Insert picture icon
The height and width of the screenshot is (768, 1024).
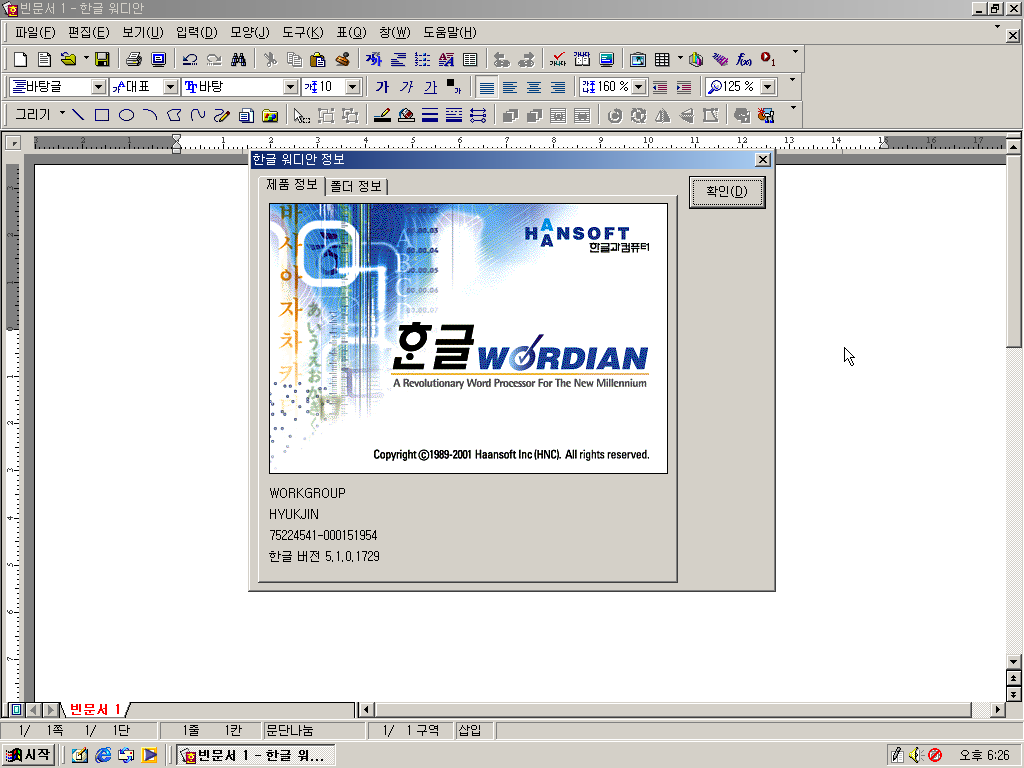pos(637,59)
